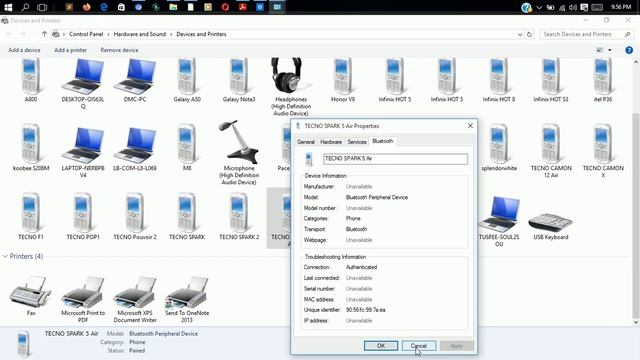640x360 pixels.
Task: Show hidden system tray icons
Action: (x=539, y=7)
